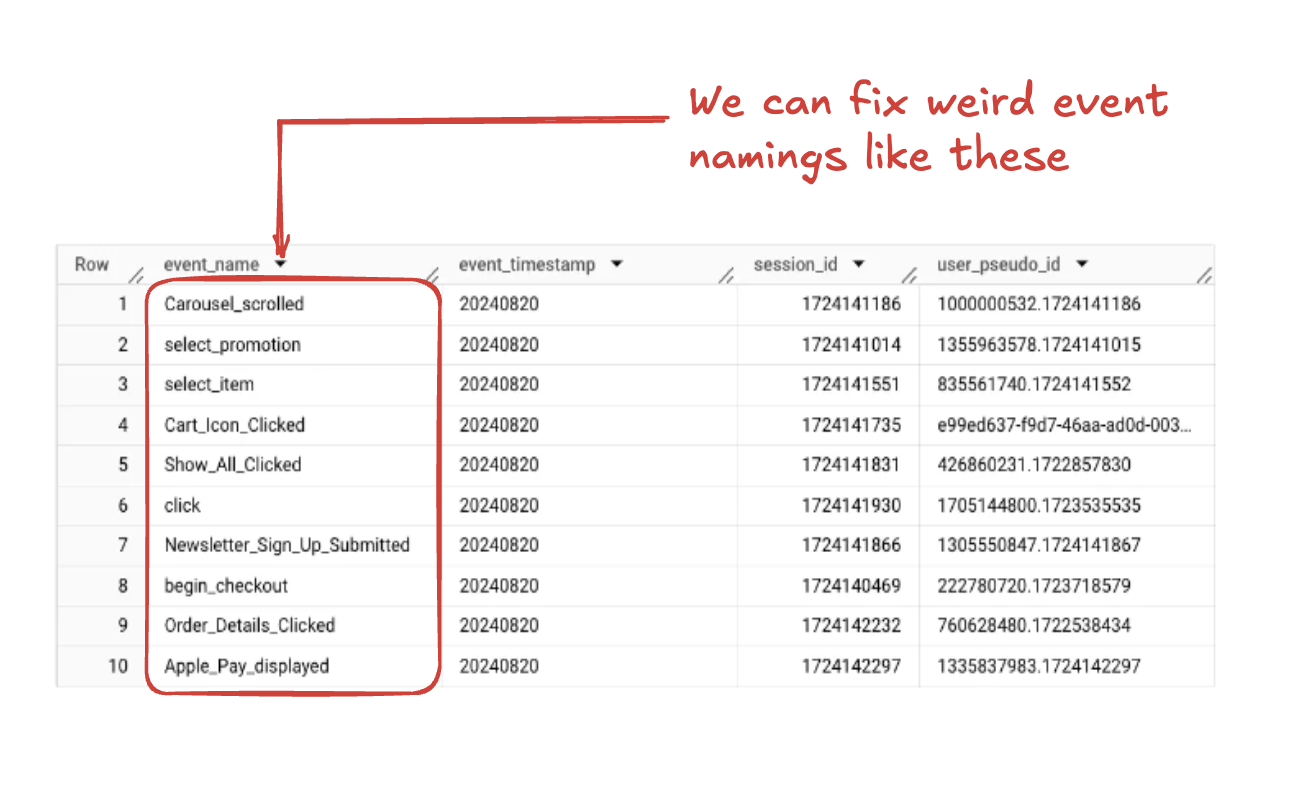Click the user_pseudo_id header label
Screen dimensions: 1290x788
point(999,265)
